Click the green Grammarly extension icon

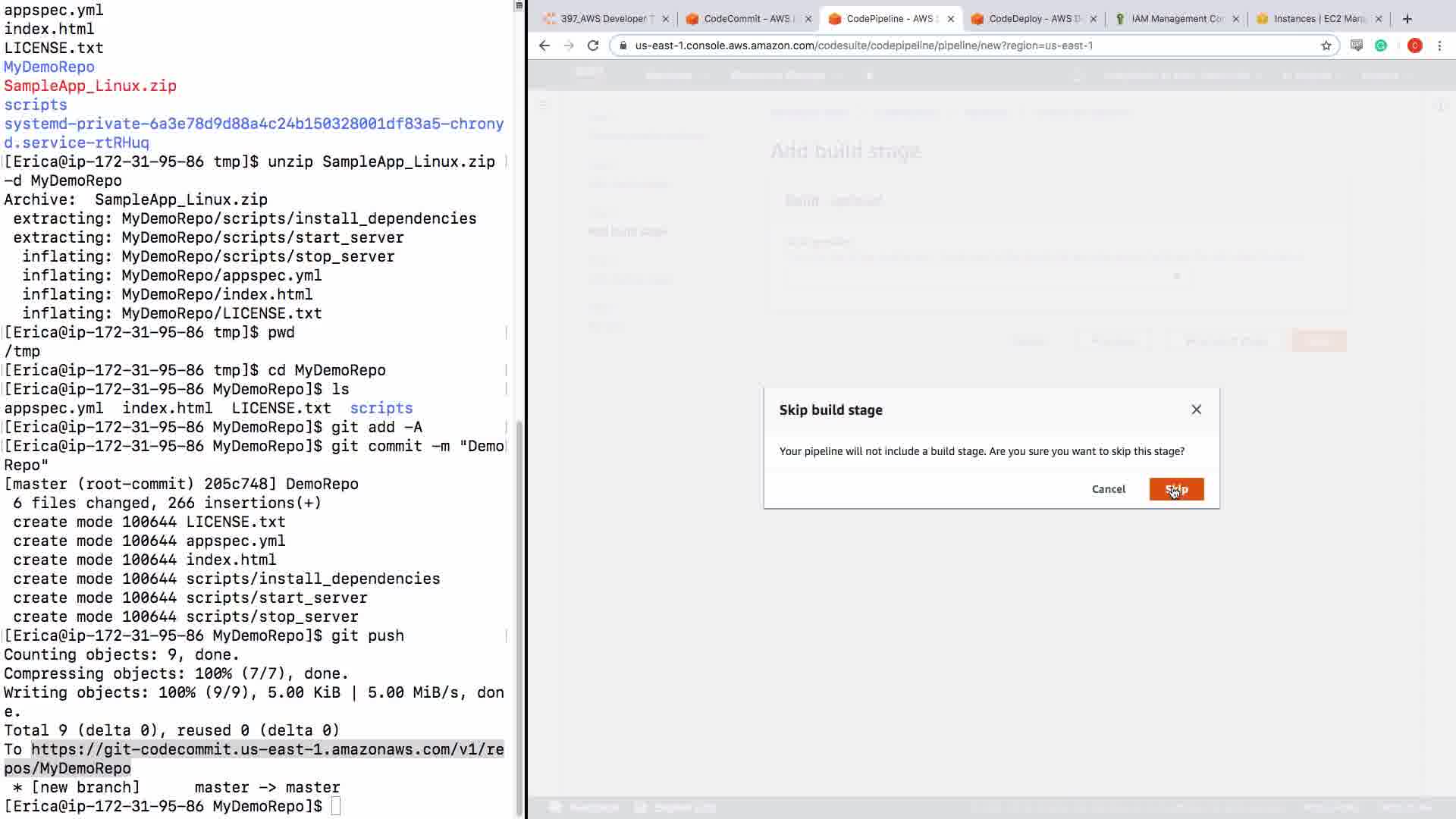point(1381,45)
